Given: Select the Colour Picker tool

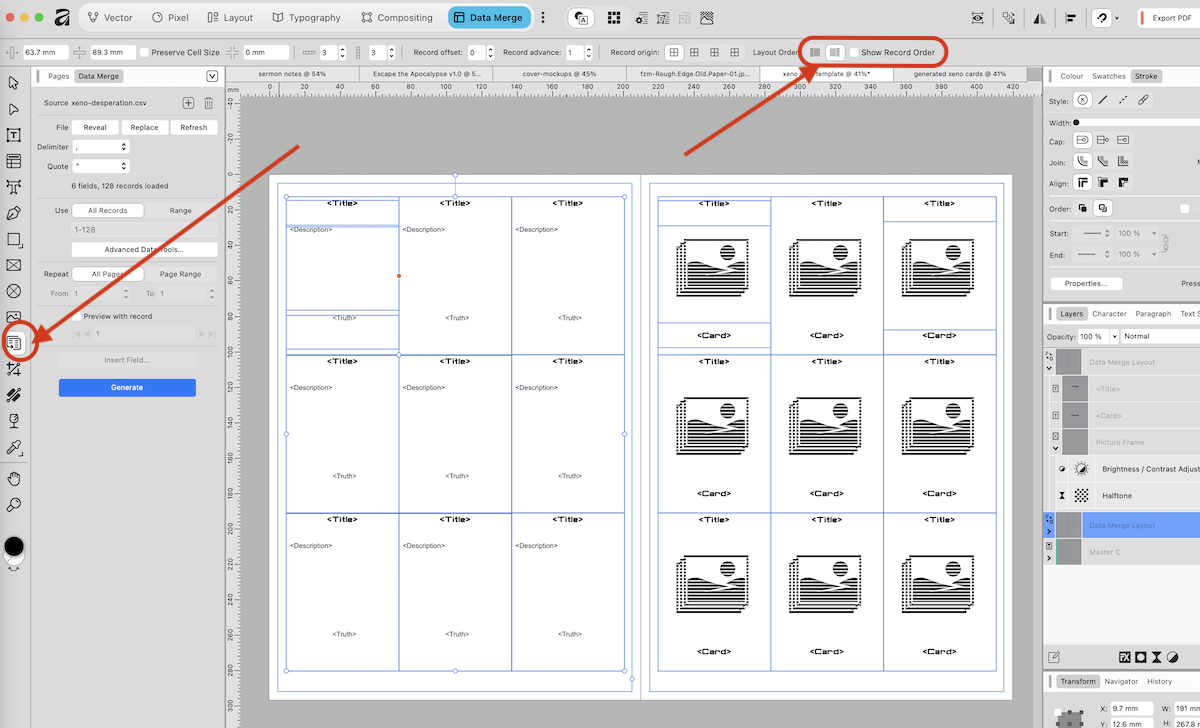Looking at the screenshot, I should coord(14,447).
